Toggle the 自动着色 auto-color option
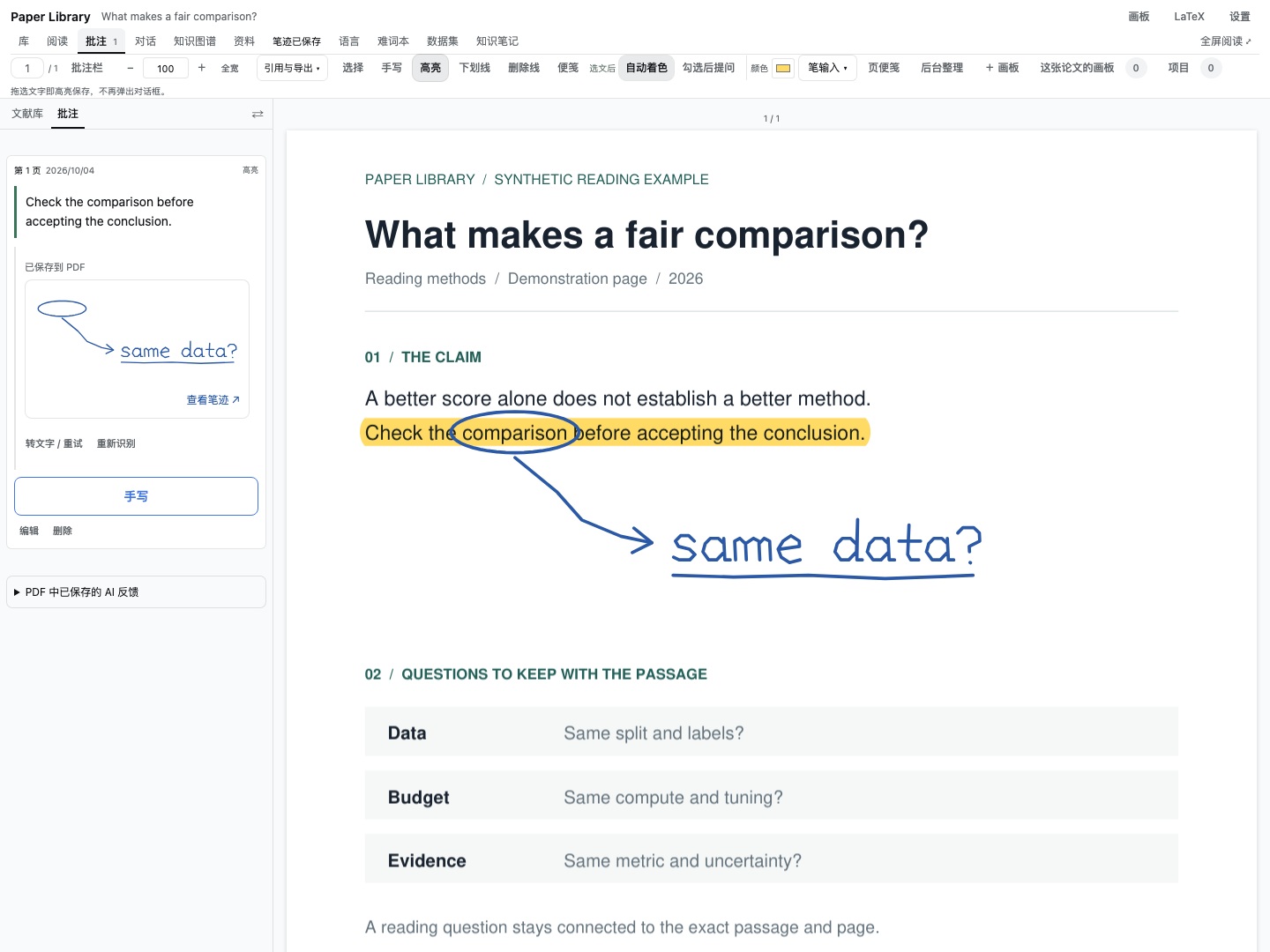This screenshot has width=1270, height=952. pyautogui.click(x=646, y=68)
